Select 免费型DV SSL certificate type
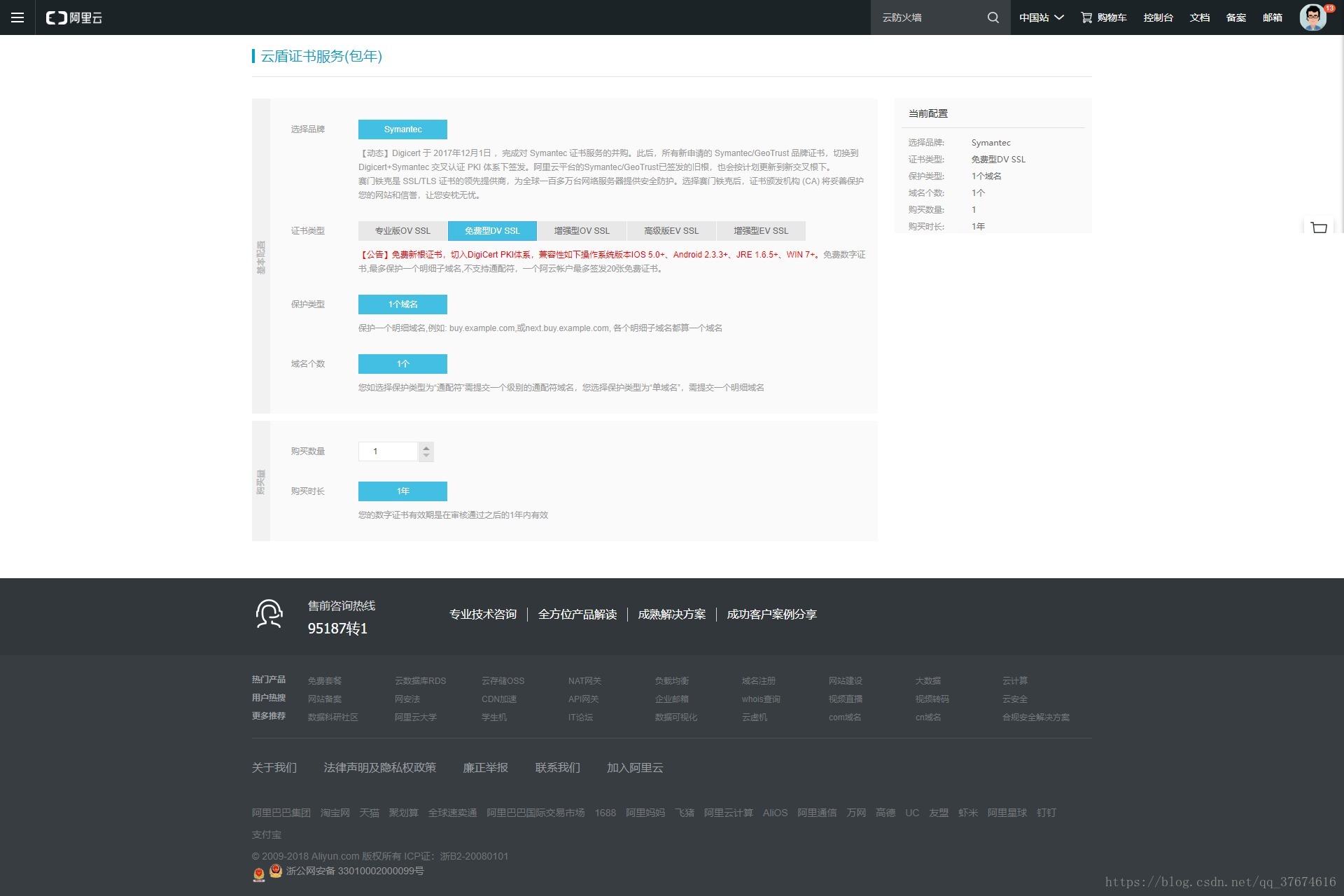 tap(492, 231)
